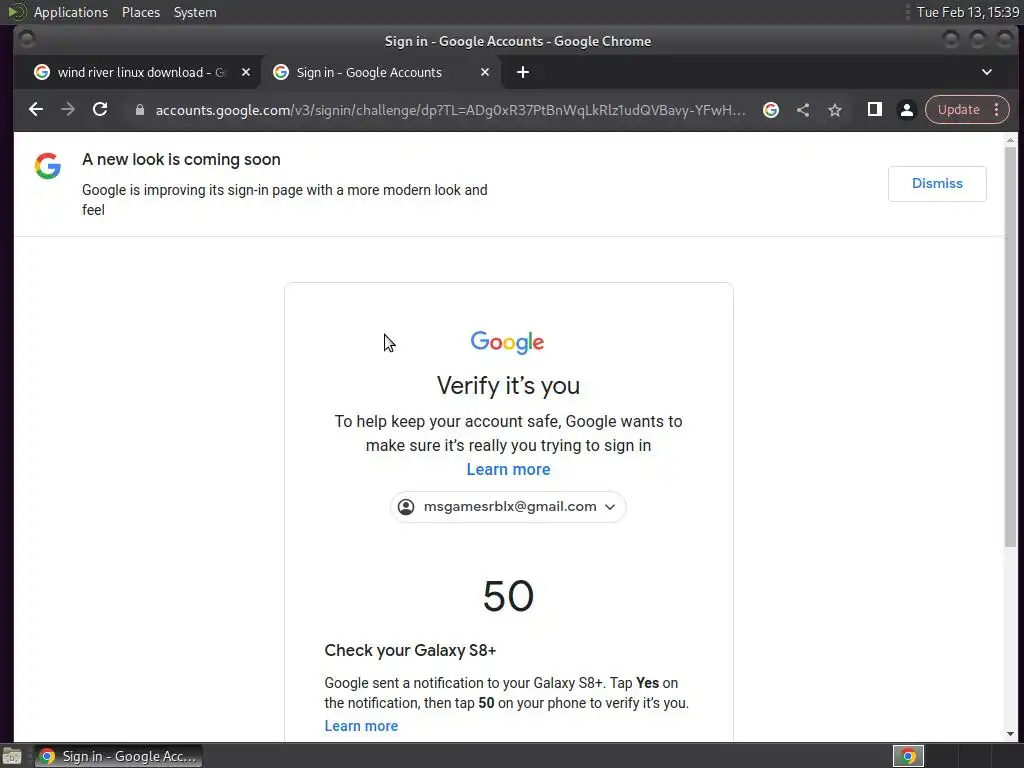Click the Google icon in address bar
The width and height of the screenshot is (1024, 768).
771,110
